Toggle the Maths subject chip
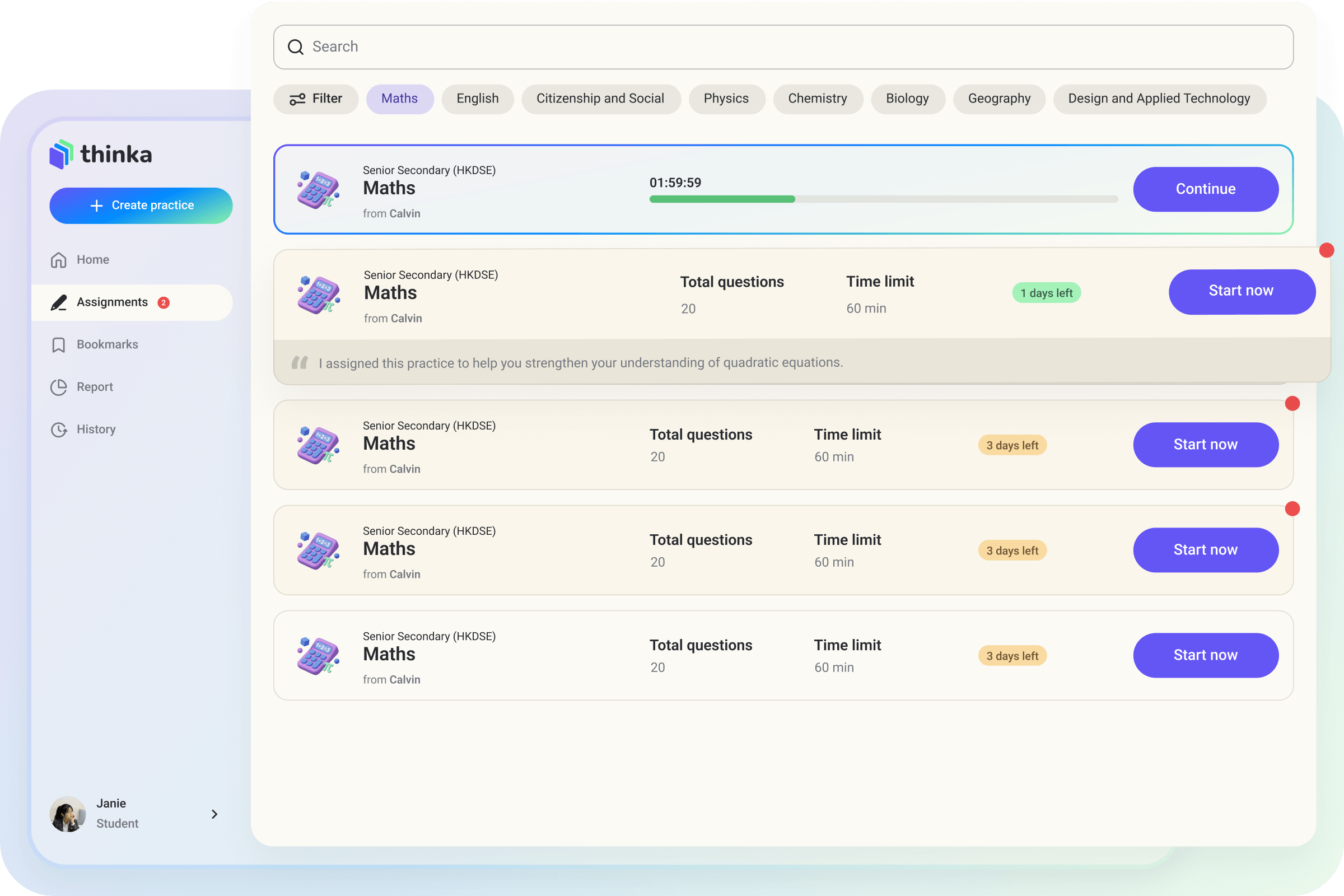This screenshot has height=896, width=1344. [x=399, y=99]
